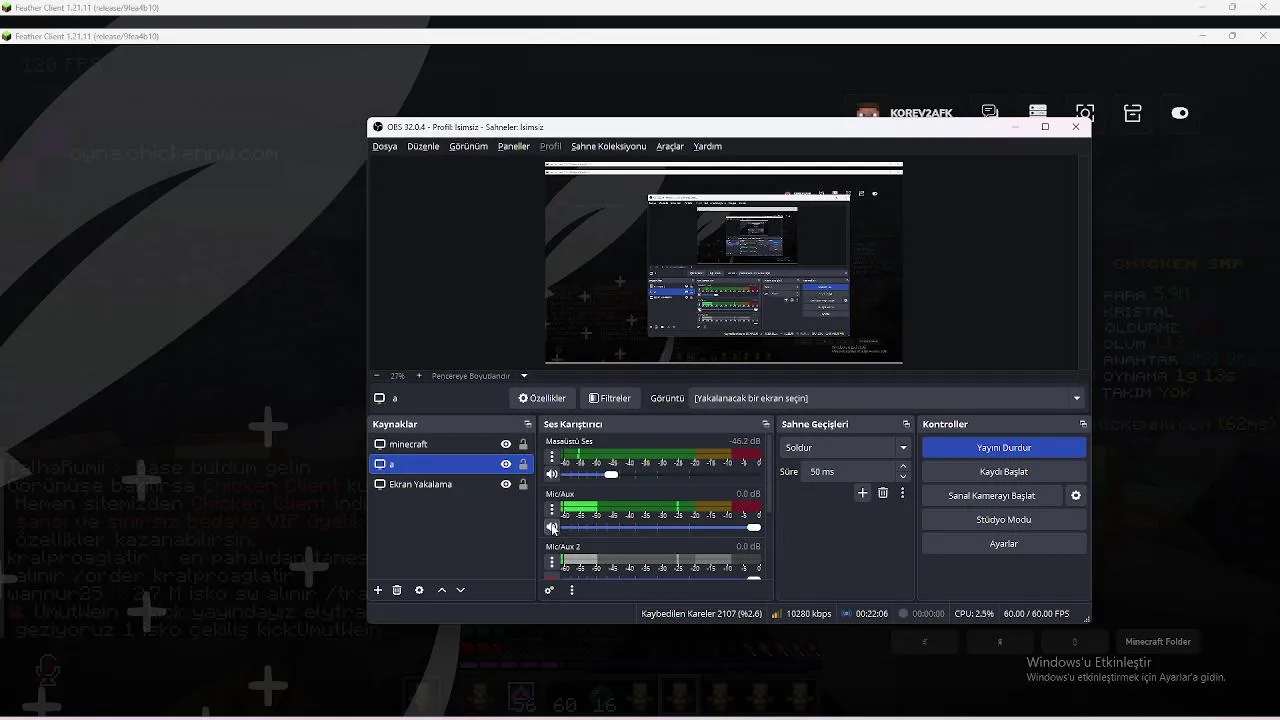Screen dimensions: 1280x720
Task: Zoom in preview with plus icon
Action: (x=419, y=376)
